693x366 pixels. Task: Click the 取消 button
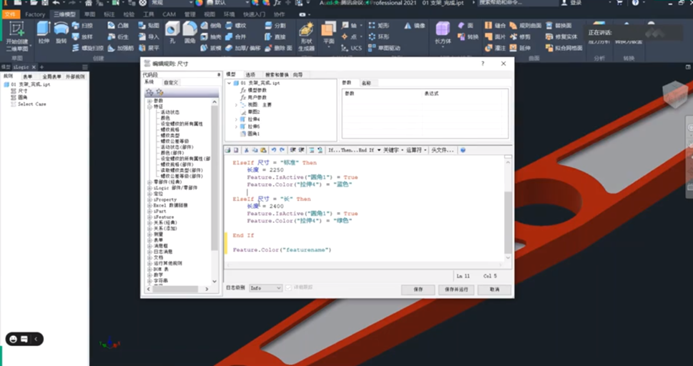pyautogui.click(x=495, y=290)
